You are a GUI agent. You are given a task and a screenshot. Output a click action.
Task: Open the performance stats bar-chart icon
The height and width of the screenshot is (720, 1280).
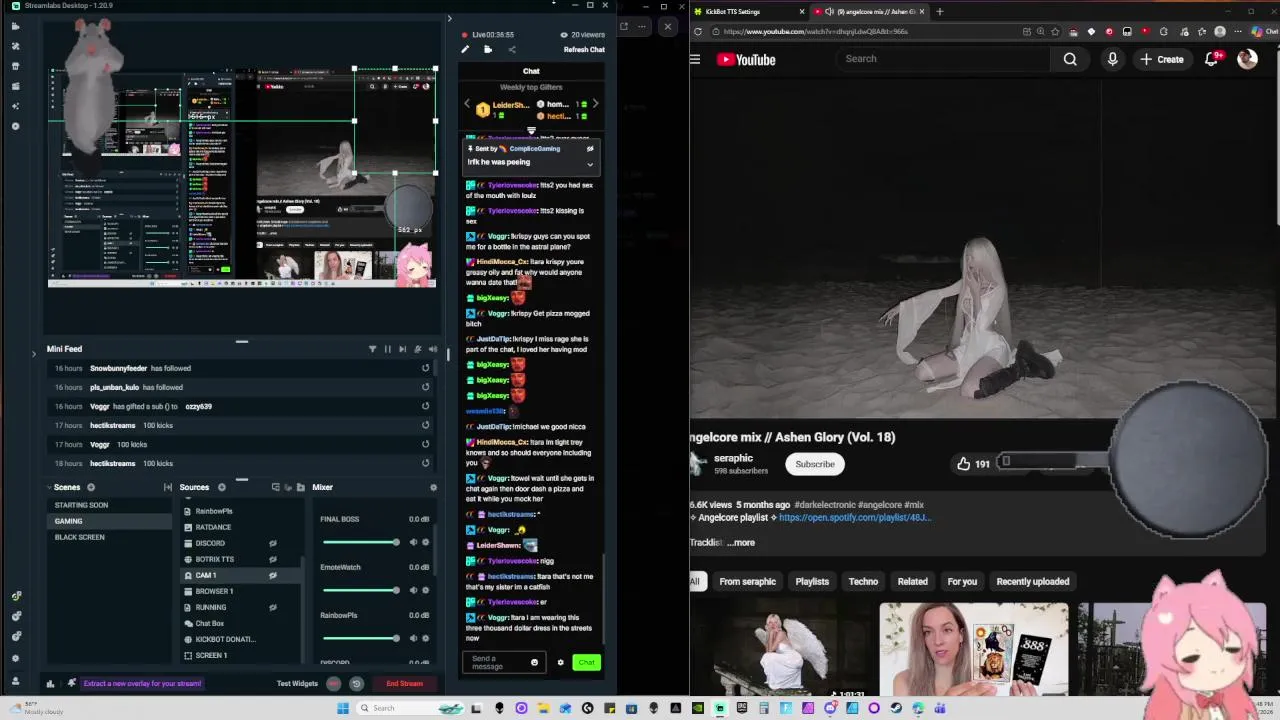click(50, 684)
